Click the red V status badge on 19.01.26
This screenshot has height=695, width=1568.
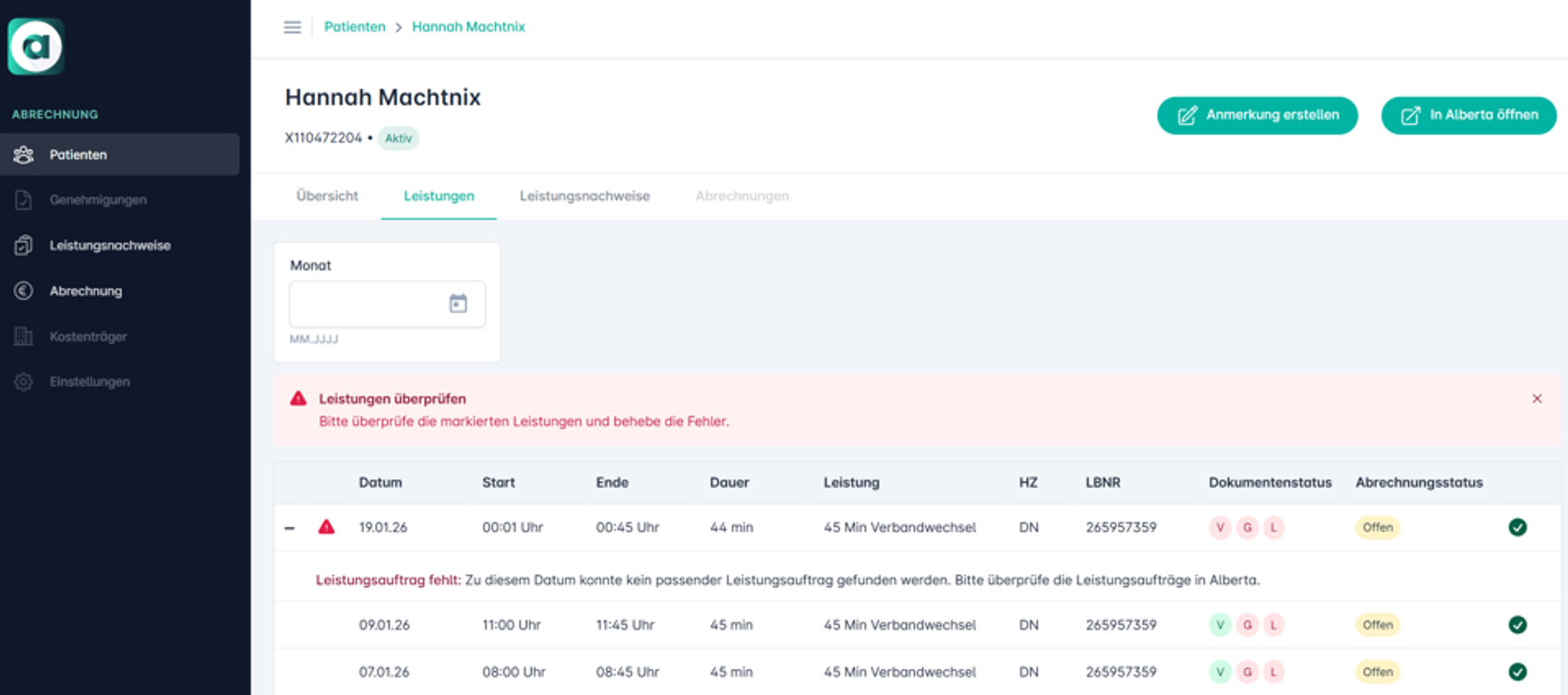pyautogui.click(x=1220, y=527)
